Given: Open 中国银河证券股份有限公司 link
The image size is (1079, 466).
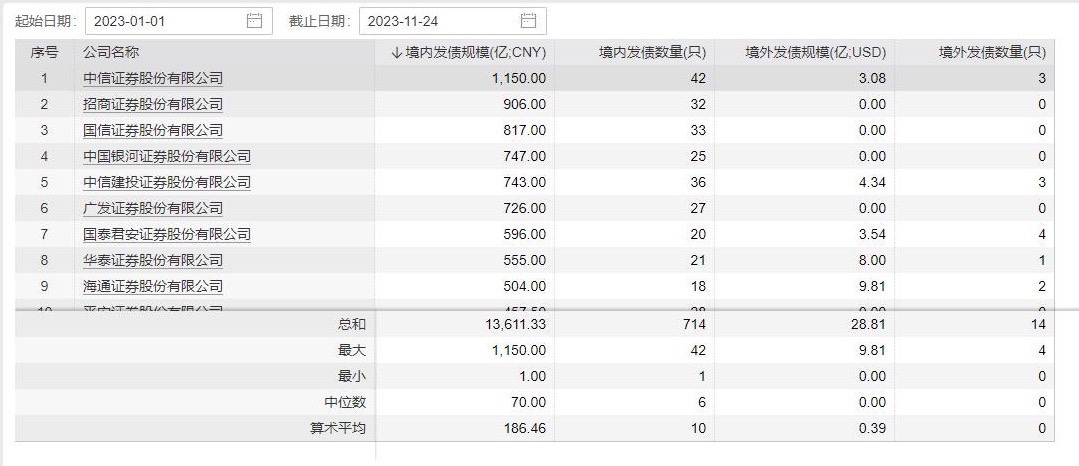Looking at the screenshot, I should point(167,156).
